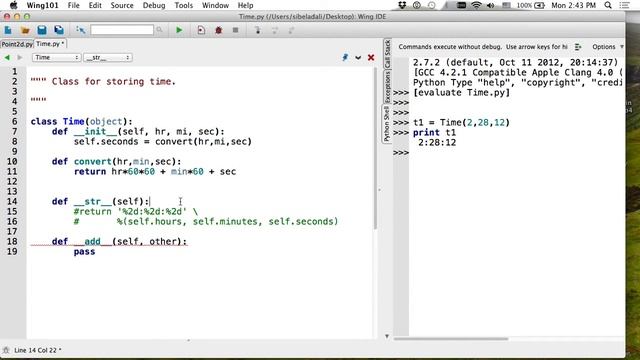
Task: Click the 'pass' statement on line 19
Action: pyautogui.click(x=84, y=252)
